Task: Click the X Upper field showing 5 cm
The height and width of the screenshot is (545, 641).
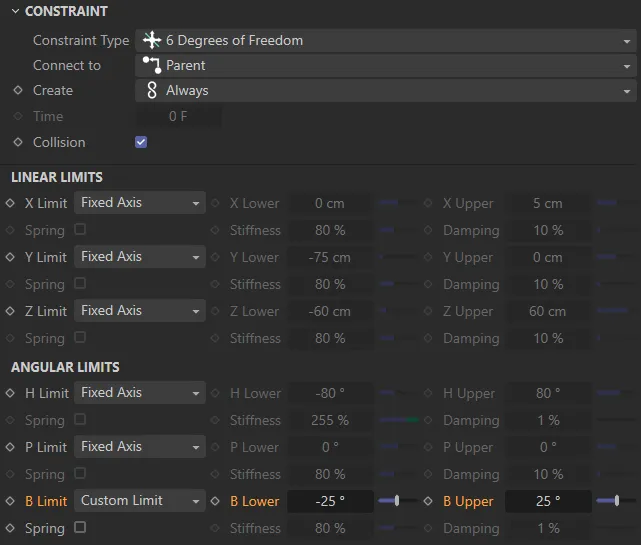Action: 548,203
